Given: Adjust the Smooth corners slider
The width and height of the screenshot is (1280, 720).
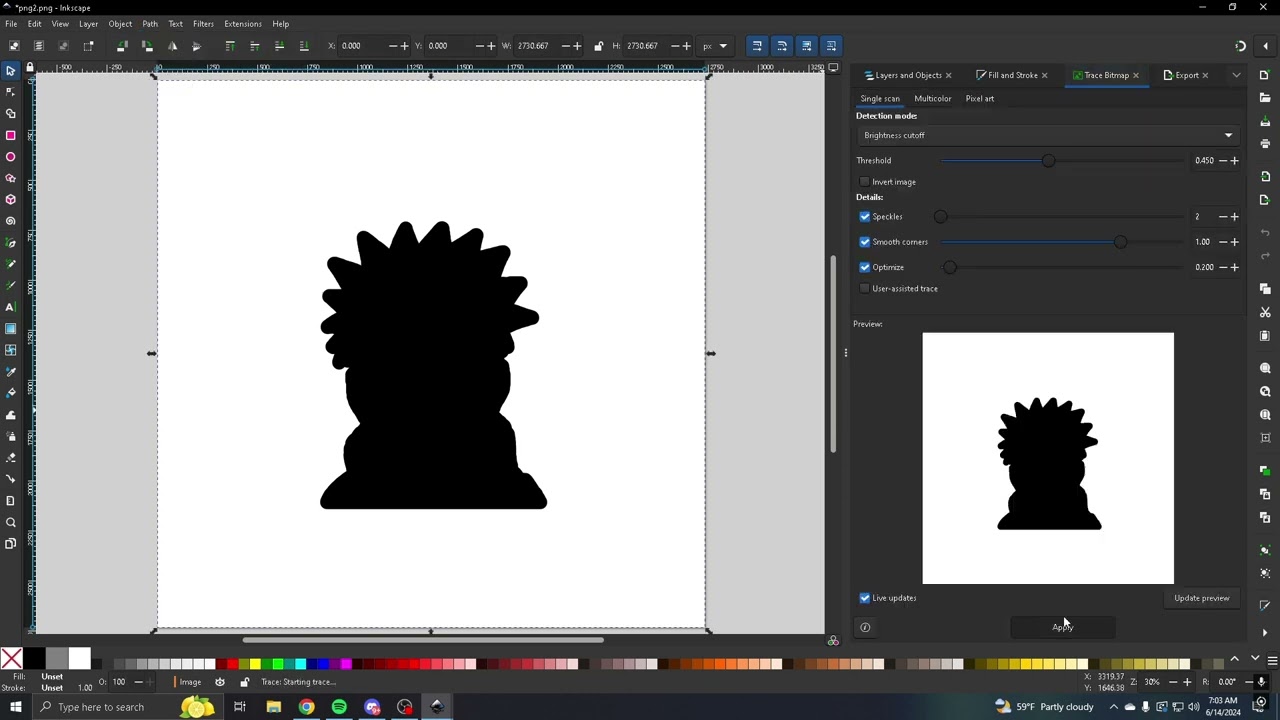Looking at the screenshot, I should pos(1062,242).
